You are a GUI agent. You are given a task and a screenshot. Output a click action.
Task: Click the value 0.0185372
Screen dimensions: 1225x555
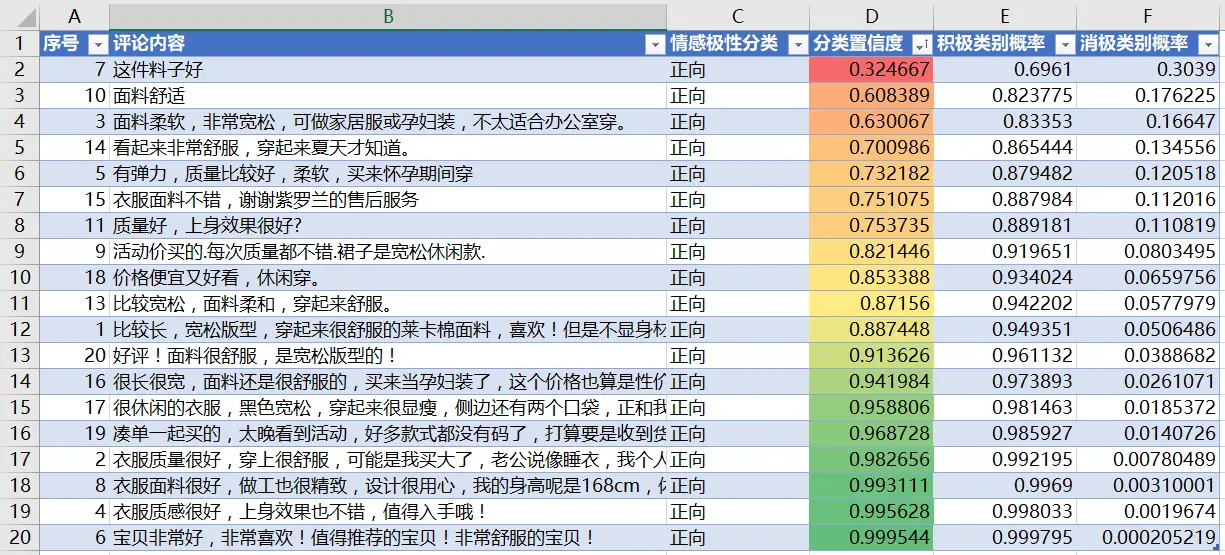[1148, 408]
